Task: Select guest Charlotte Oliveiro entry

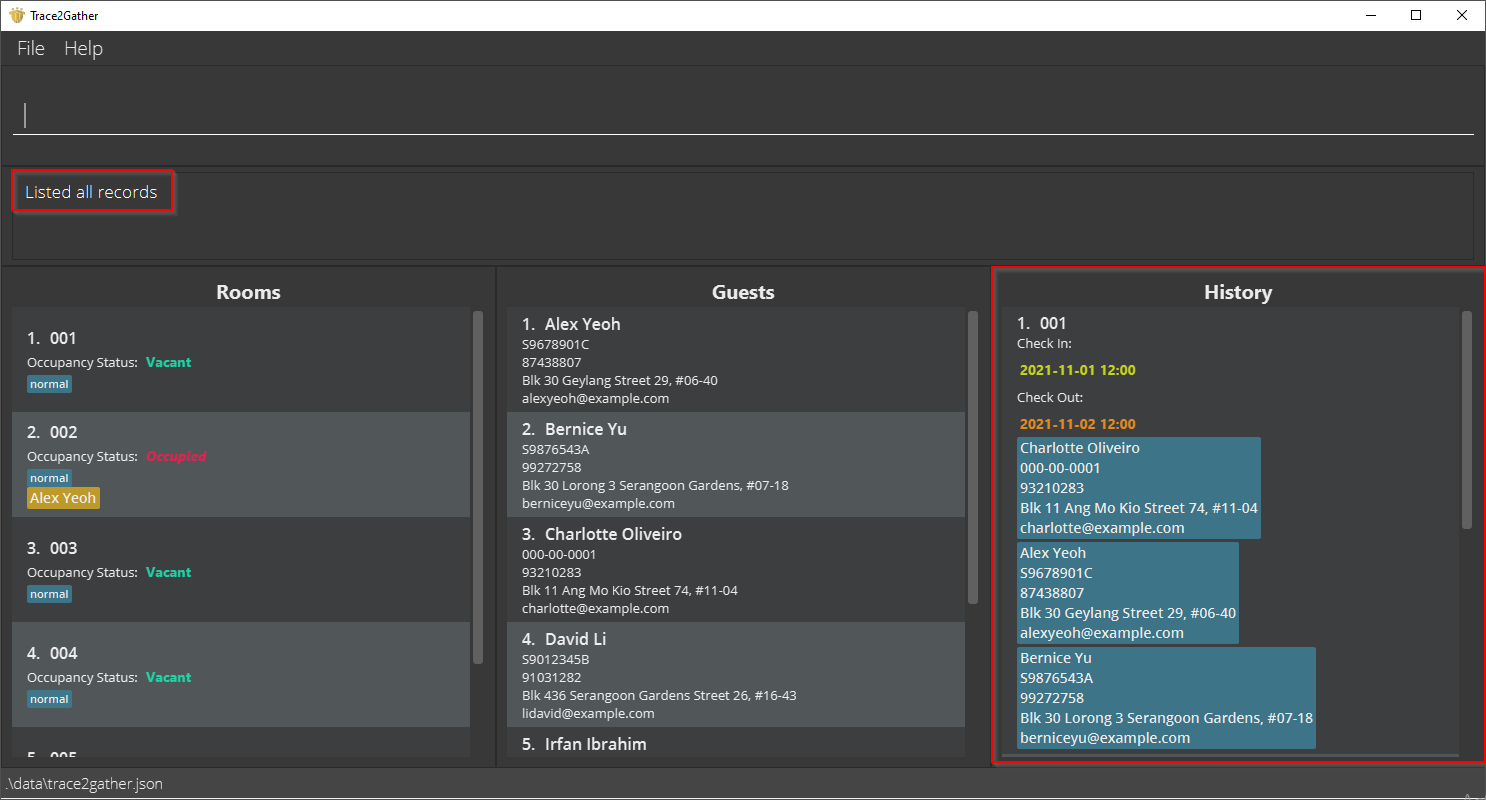Action: click(736, 570)
